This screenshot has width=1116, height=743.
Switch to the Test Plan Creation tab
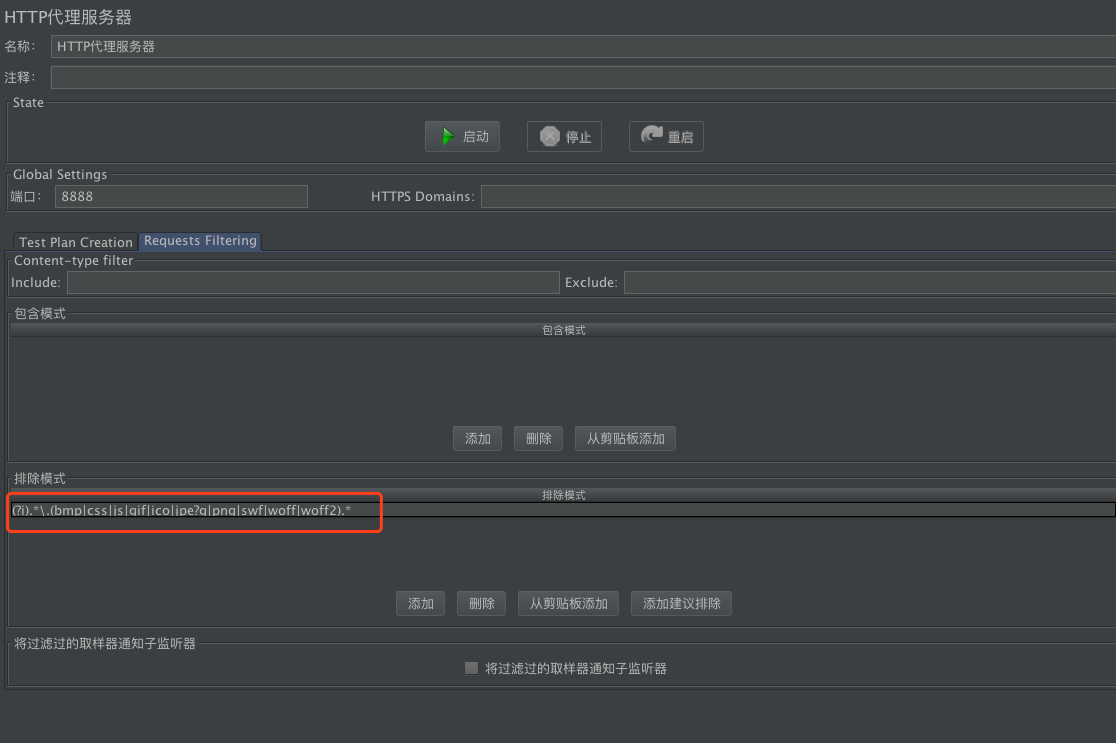point(75,242)
